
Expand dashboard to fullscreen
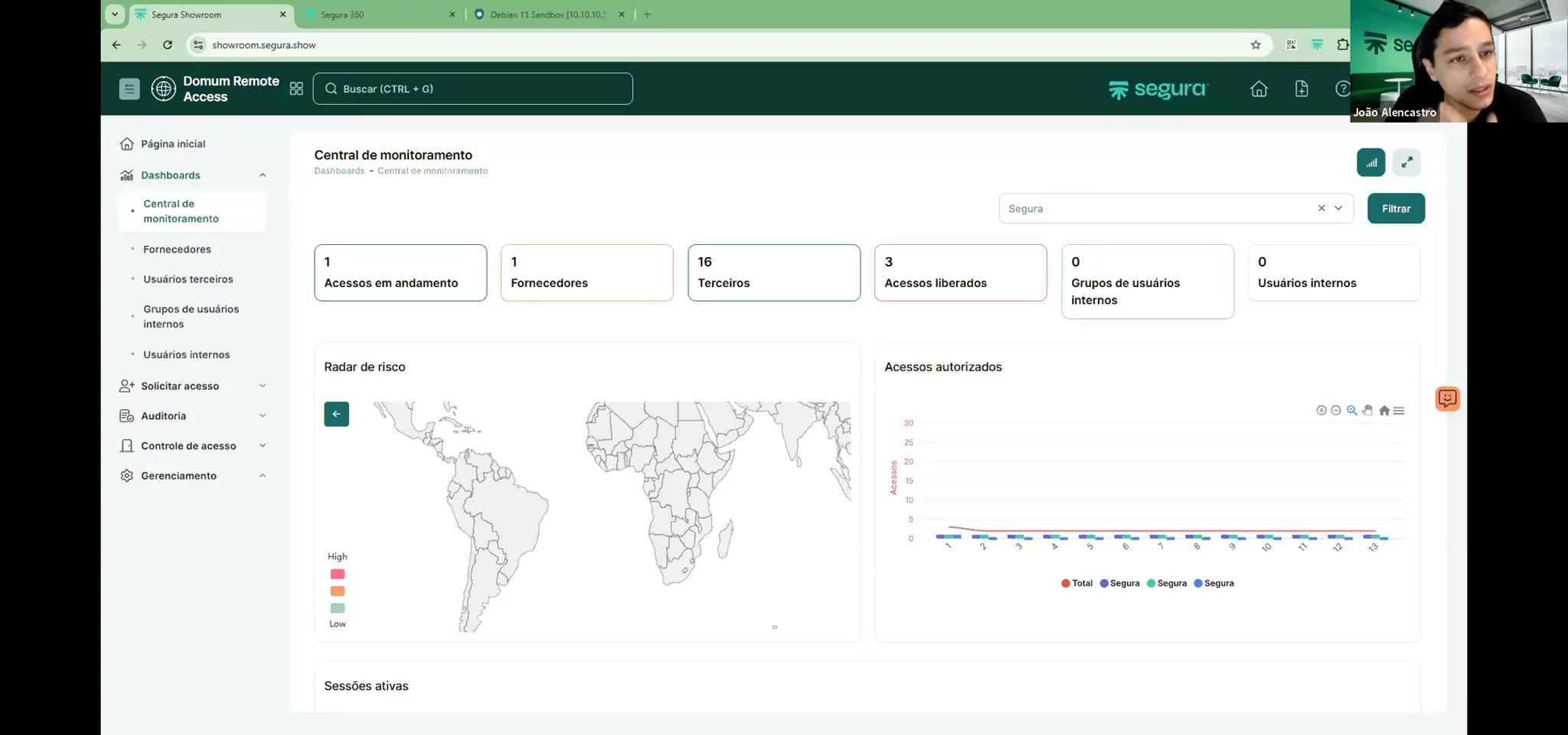[x=1406, y=162]
